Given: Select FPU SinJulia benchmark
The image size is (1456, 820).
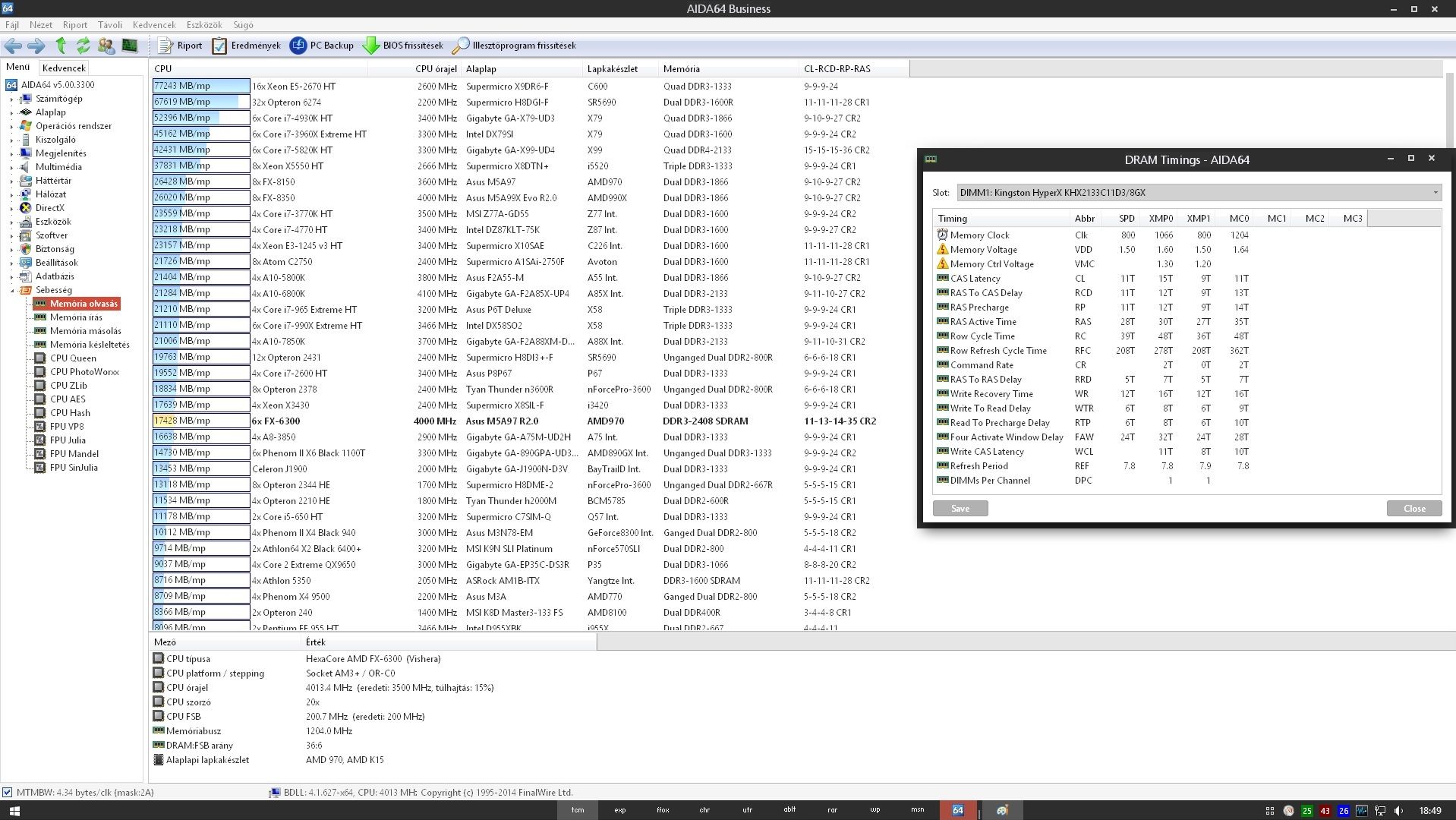Looking at the screenshot, I should tap(74, 468).
